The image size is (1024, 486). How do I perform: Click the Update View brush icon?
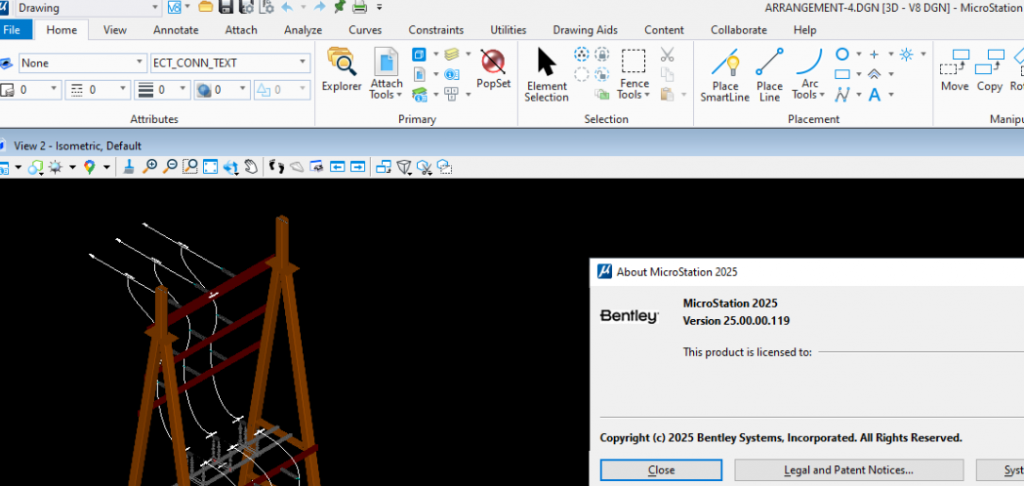click(x=129, y=167)
